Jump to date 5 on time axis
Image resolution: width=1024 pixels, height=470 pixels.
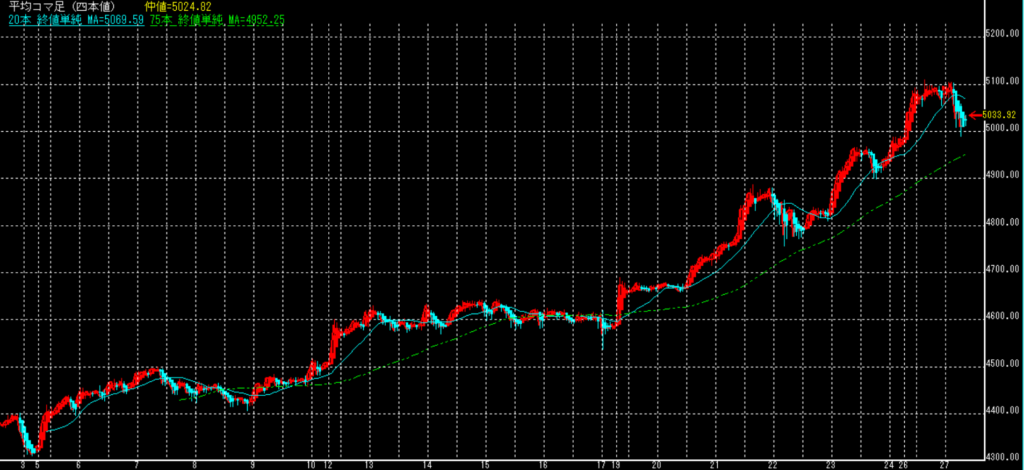(x=38, y=465)
